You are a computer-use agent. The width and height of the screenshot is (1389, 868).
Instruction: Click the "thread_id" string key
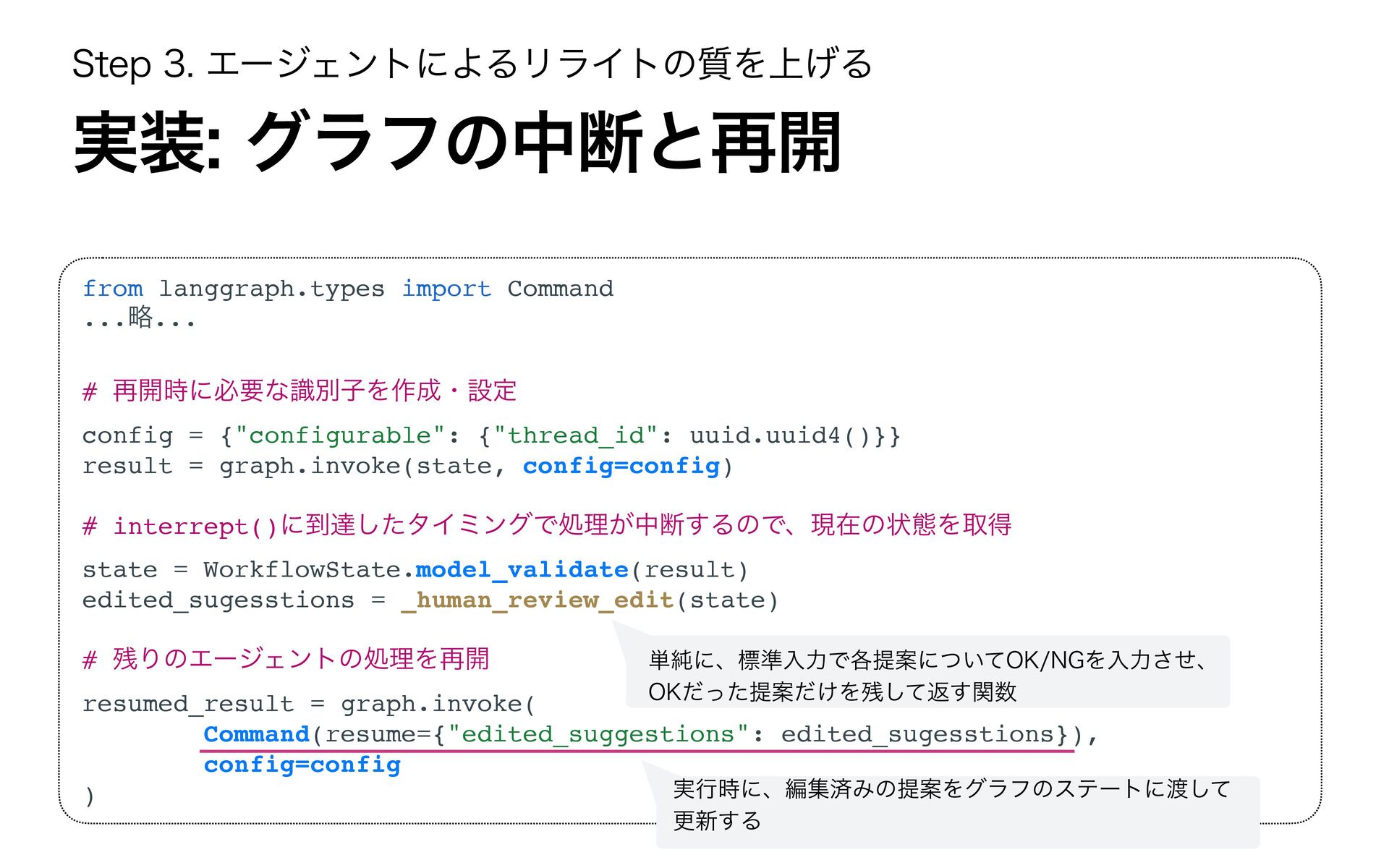tap(575, 435)
